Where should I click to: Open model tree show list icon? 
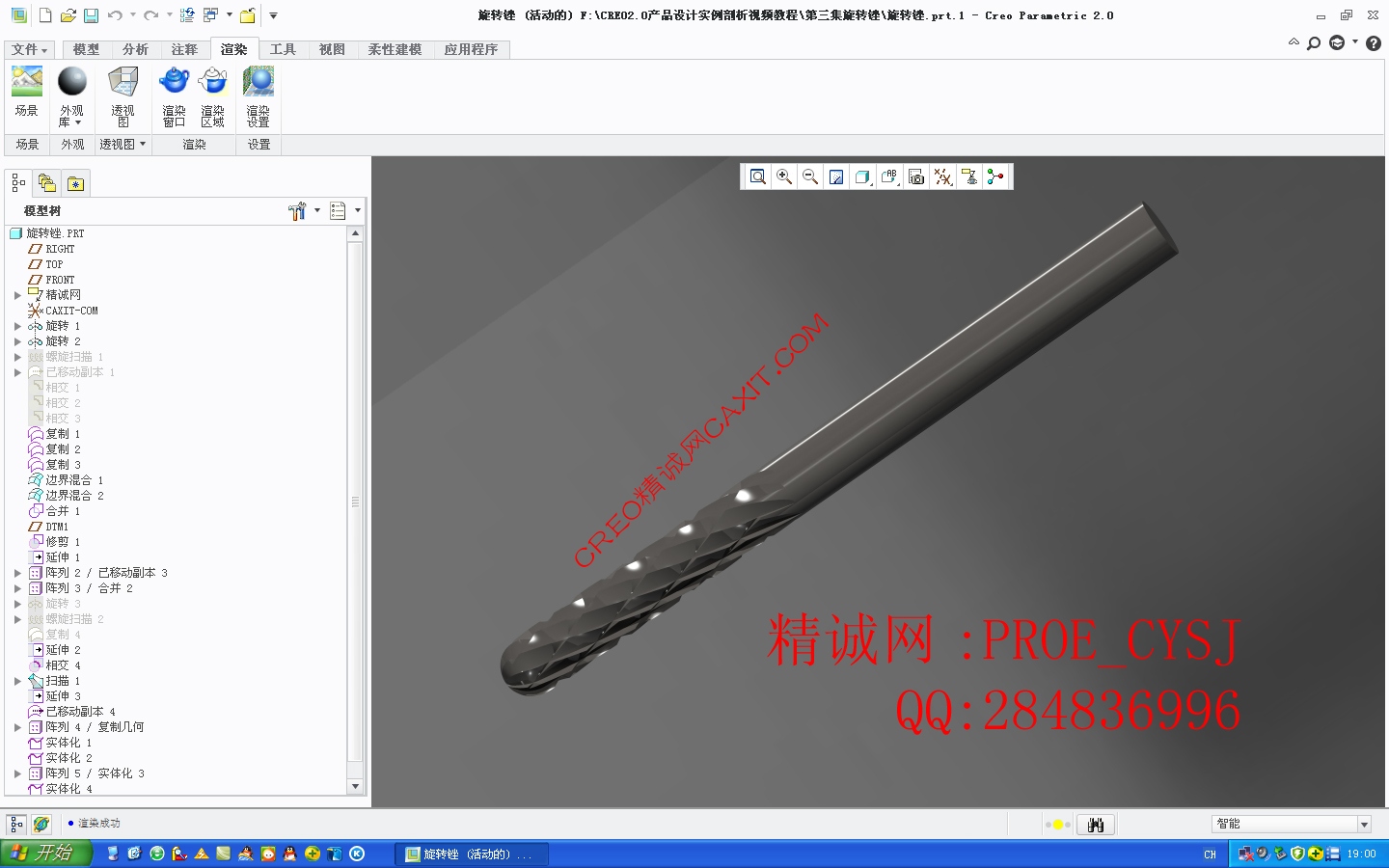[338, 210]
